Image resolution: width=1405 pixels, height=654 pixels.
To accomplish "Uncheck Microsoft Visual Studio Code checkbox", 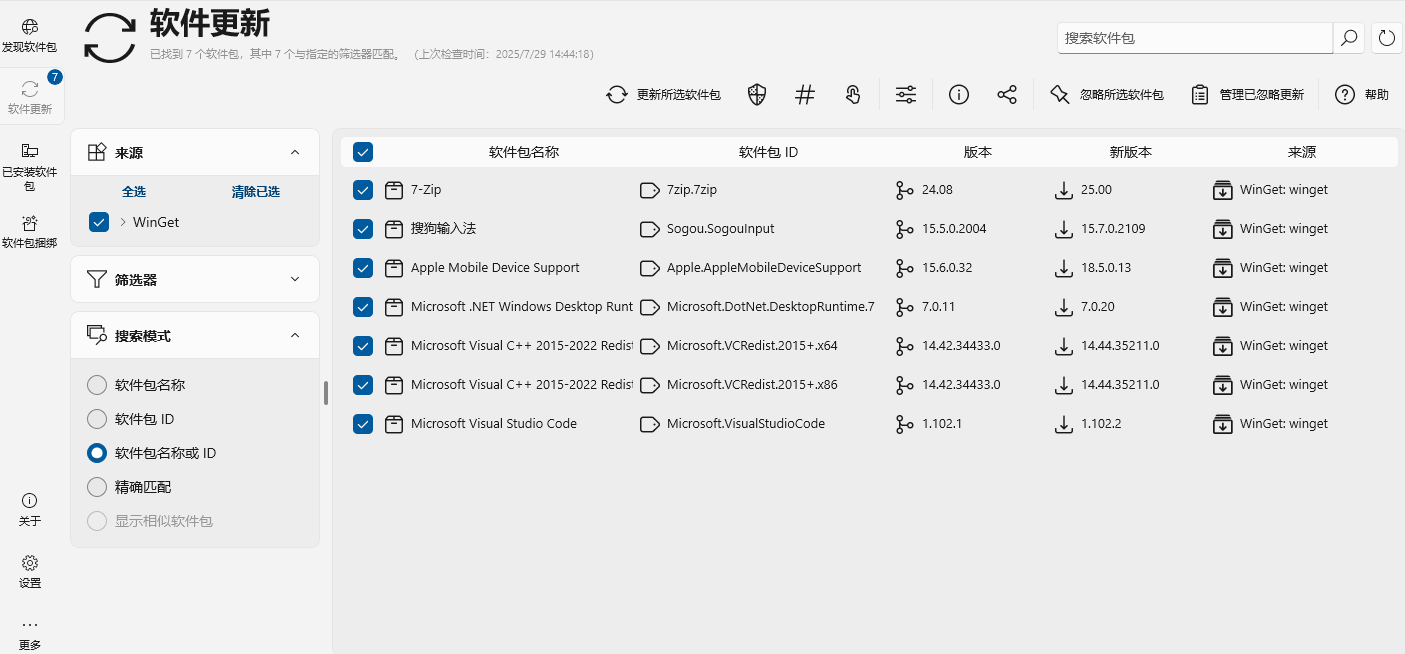I will point(363,424).
